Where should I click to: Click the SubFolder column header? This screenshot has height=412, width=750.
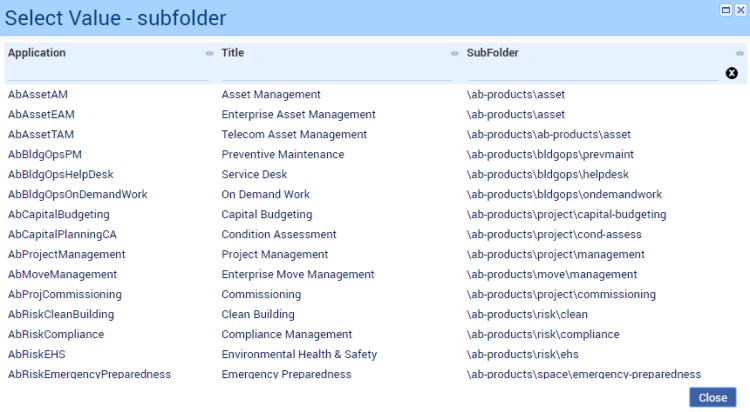tap(492, 53)
